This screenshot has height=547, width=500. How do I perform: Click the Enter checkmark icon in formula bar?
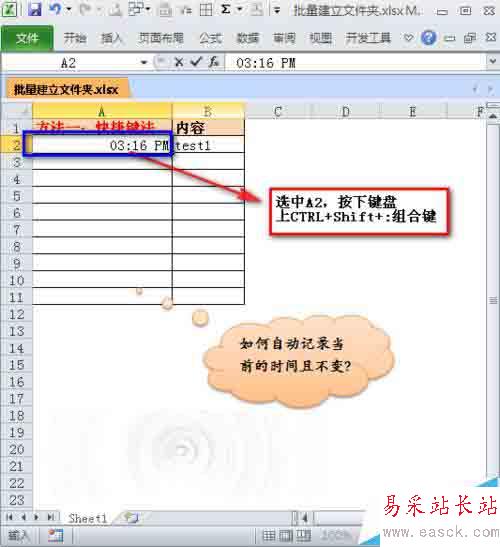(x=196, y=62)
